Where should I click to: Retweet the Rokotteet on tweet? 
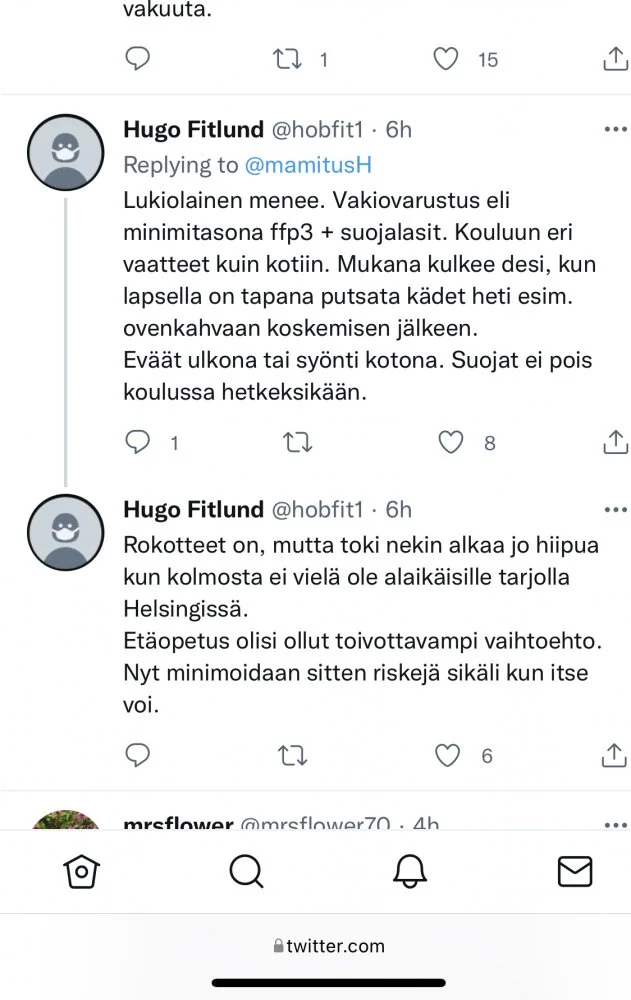[x=292, y=756]
